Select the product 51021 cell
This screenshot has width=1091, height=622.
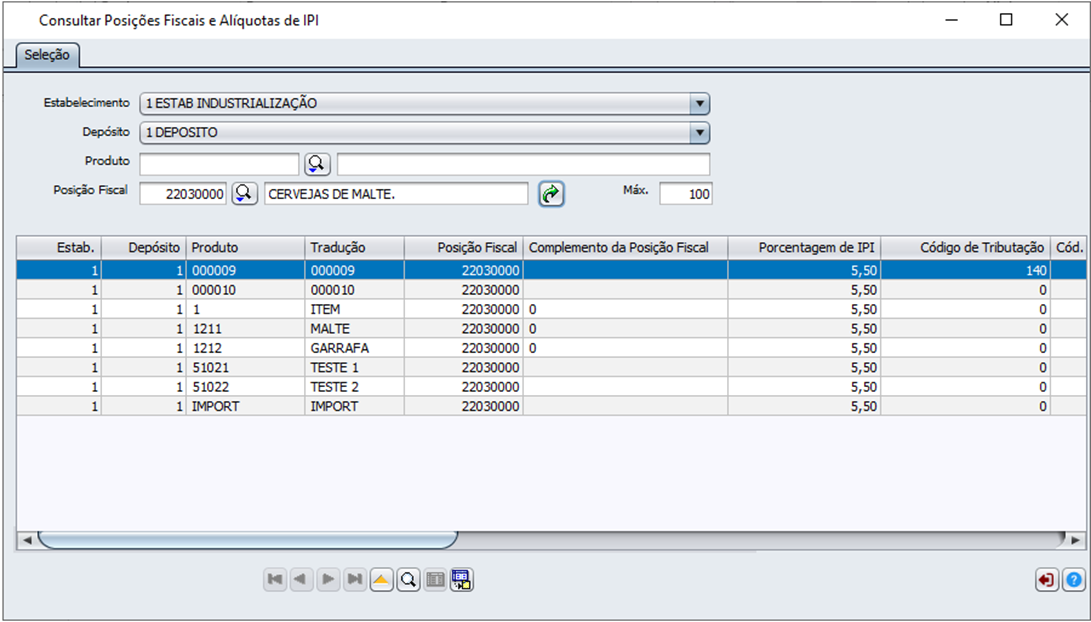[x=246, y=367]
